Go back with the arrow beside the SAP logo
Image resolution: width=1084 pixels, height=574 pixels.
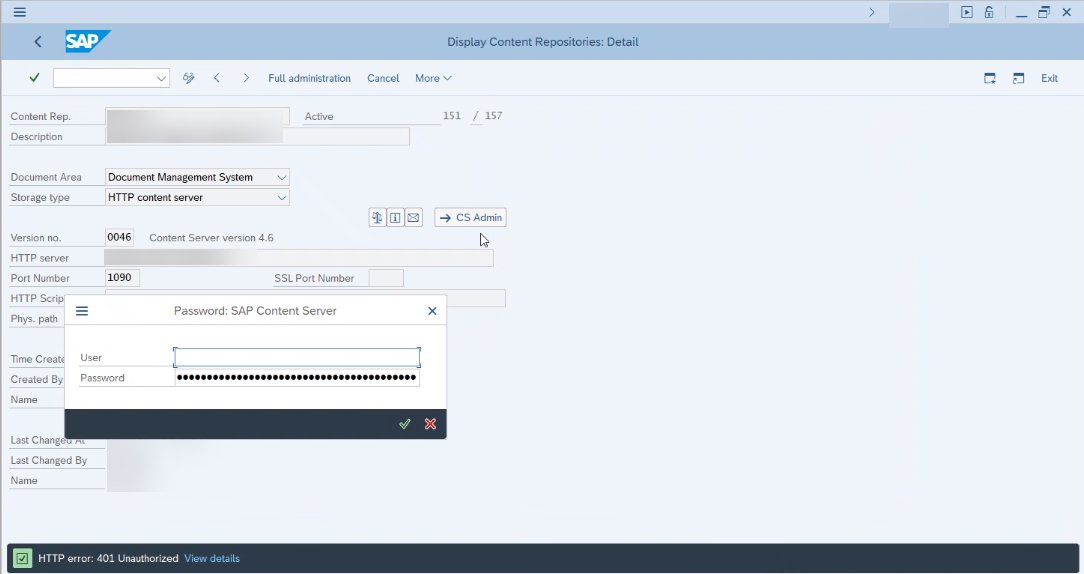point(38,41)
